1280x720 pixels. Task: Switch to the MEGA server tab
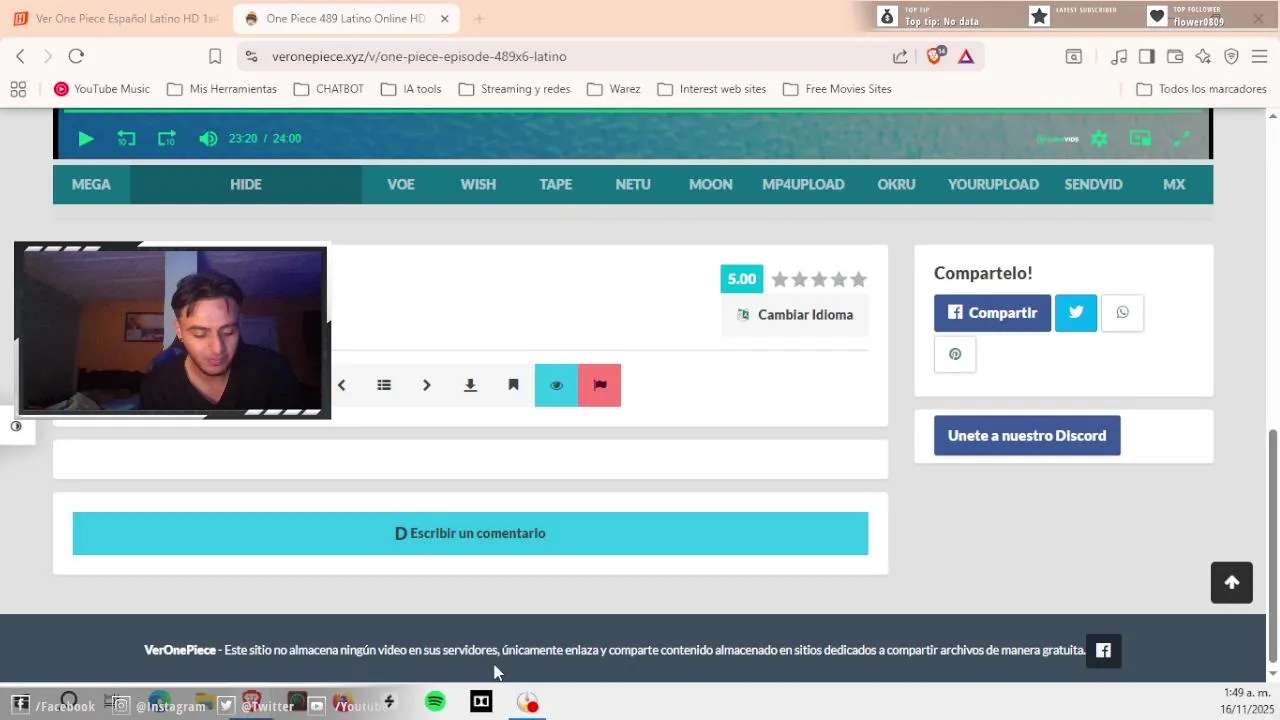tap(91, 184)
